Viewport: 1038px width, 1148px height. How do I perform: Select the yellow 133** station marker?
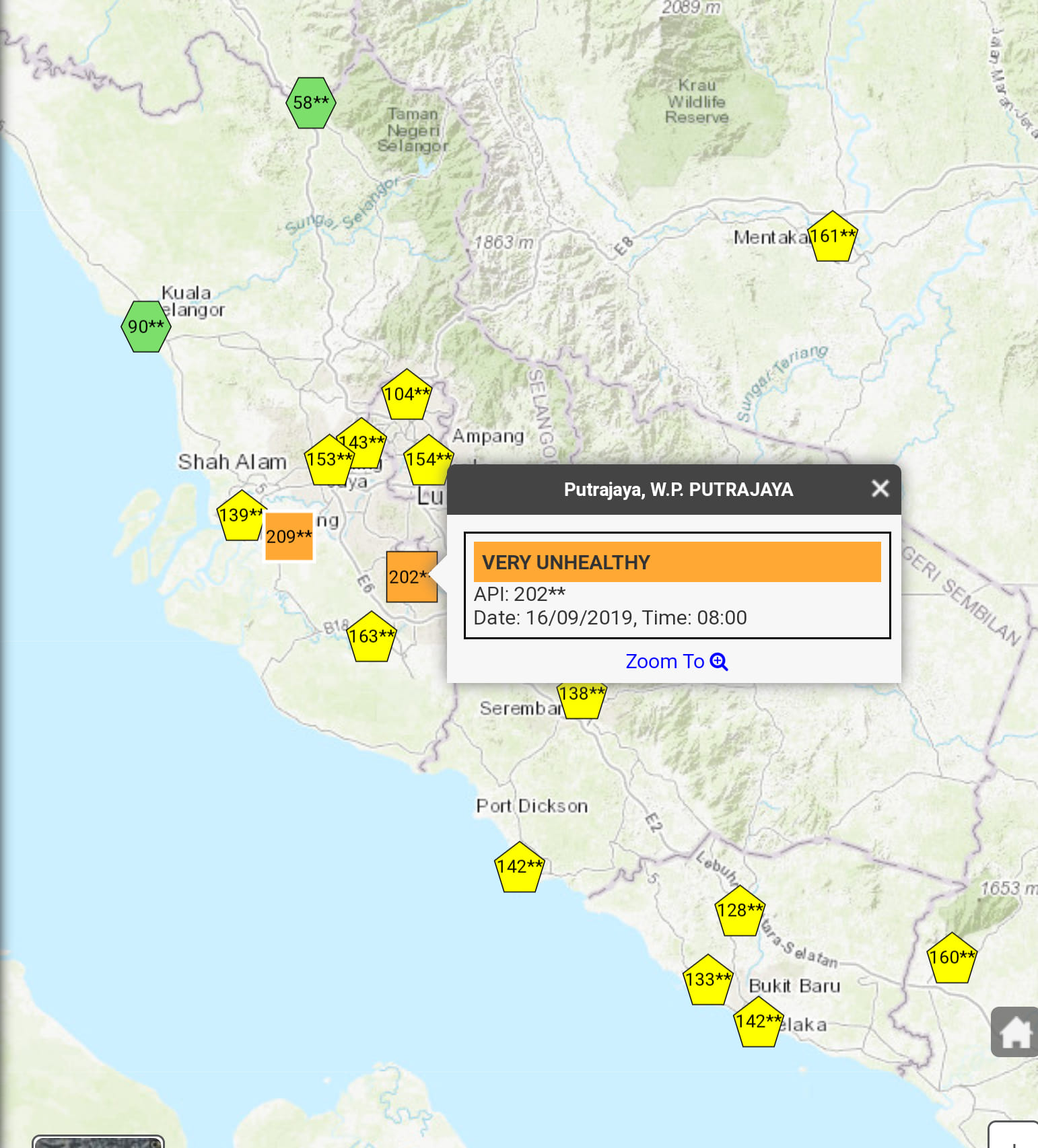click(x=708, y=980)
